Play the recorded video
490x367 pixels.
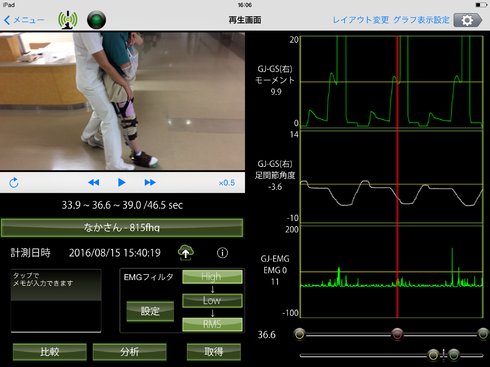click(x=122, y=182)
